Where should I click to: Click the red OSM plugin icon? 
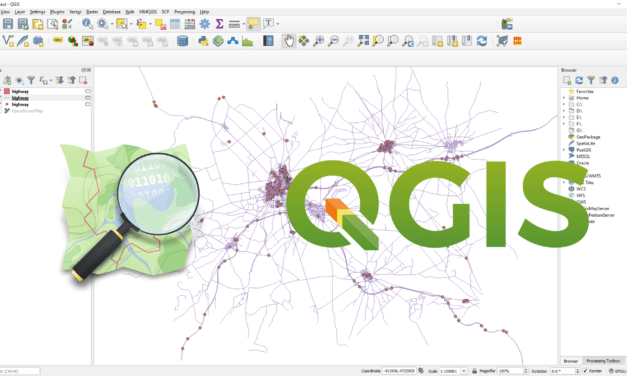pos(517,41)
